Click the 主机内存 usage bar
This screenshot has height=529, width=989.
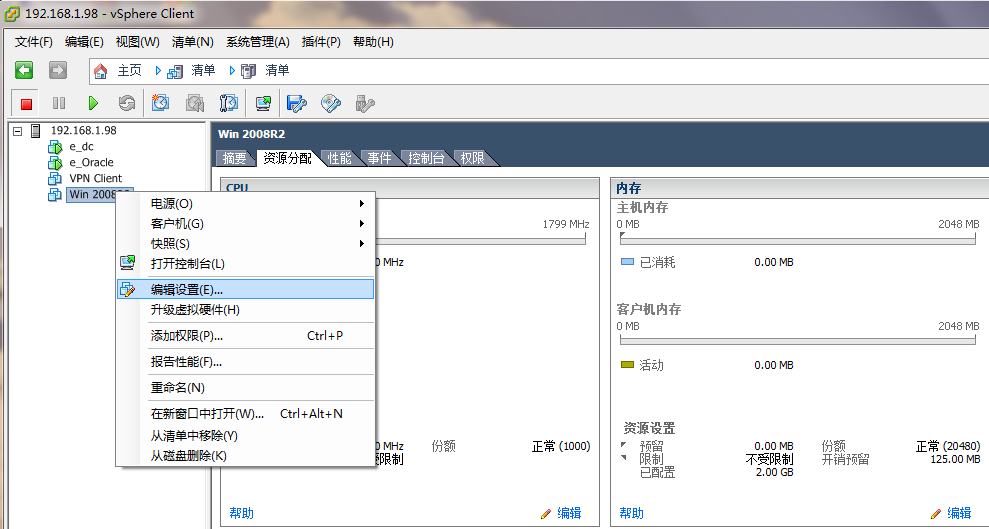pos(799,241)
